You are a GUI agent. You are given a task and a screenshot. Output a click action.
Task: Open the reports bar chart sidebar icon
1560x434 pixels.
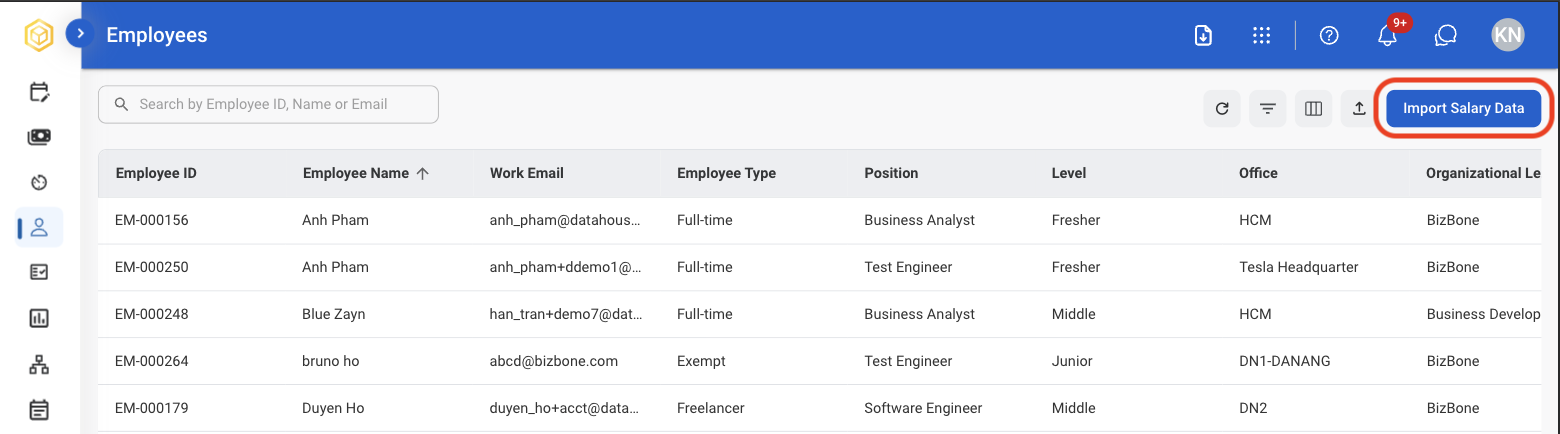(x=39, y=318)
